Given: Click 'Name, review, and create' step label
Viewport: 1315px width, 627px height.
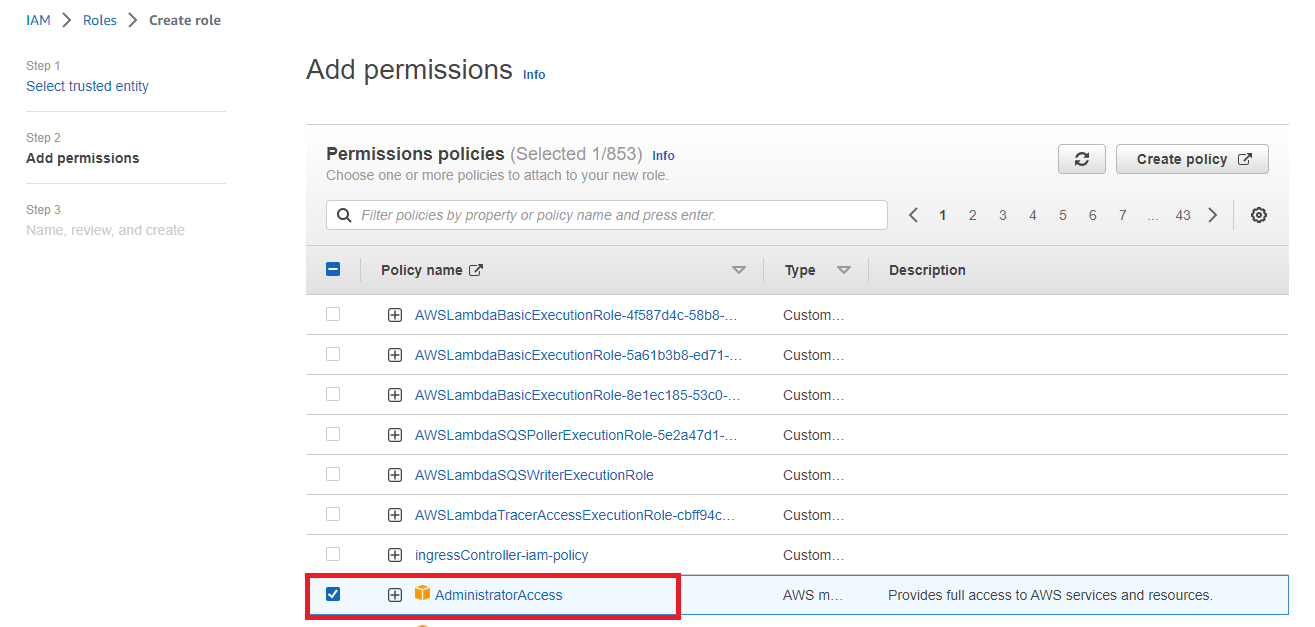Looking at the screenshot, I should 105,230.
